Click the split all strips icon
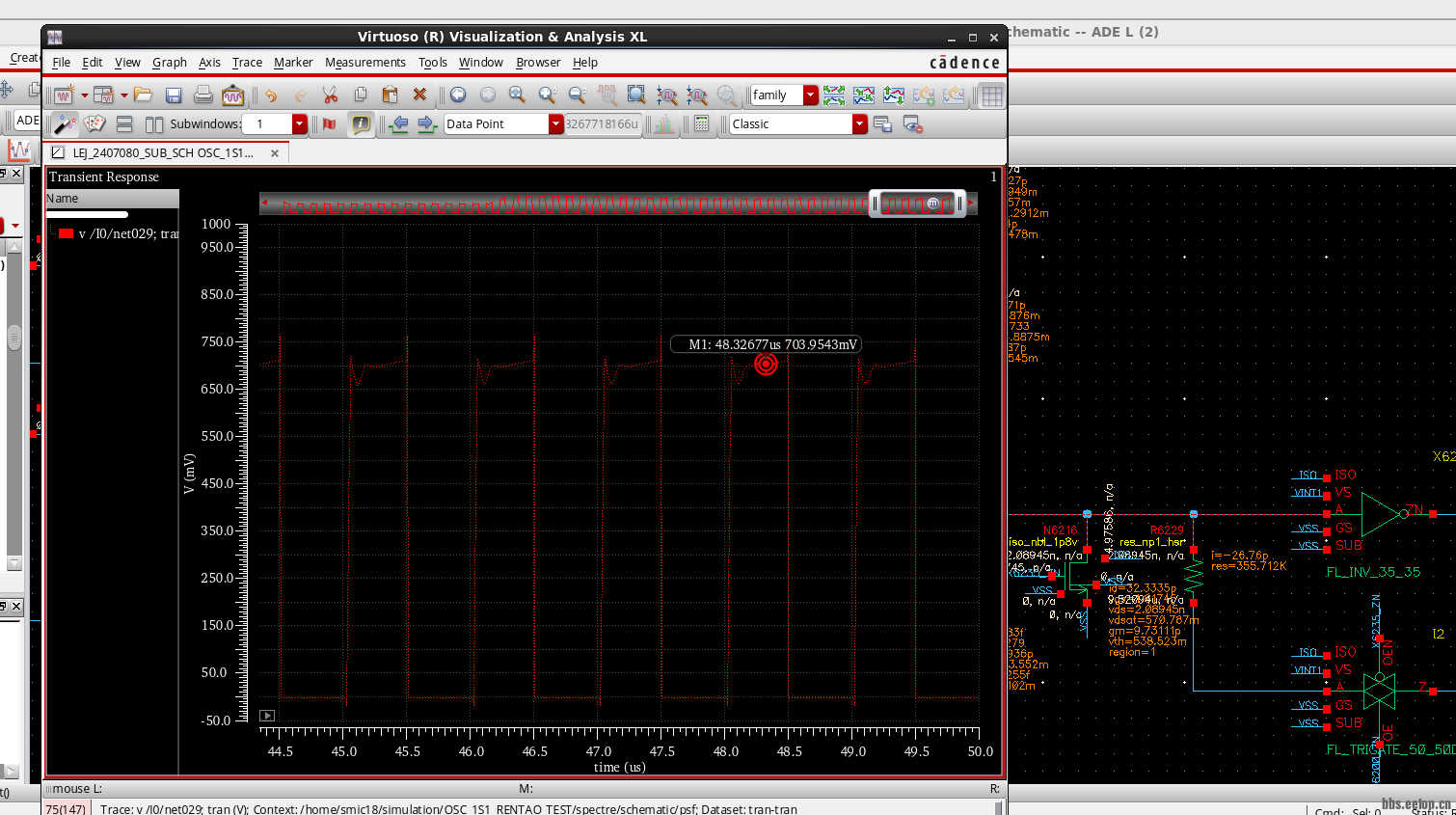The width and height of the screenshot is (1456, 815). tap(834, 95)
